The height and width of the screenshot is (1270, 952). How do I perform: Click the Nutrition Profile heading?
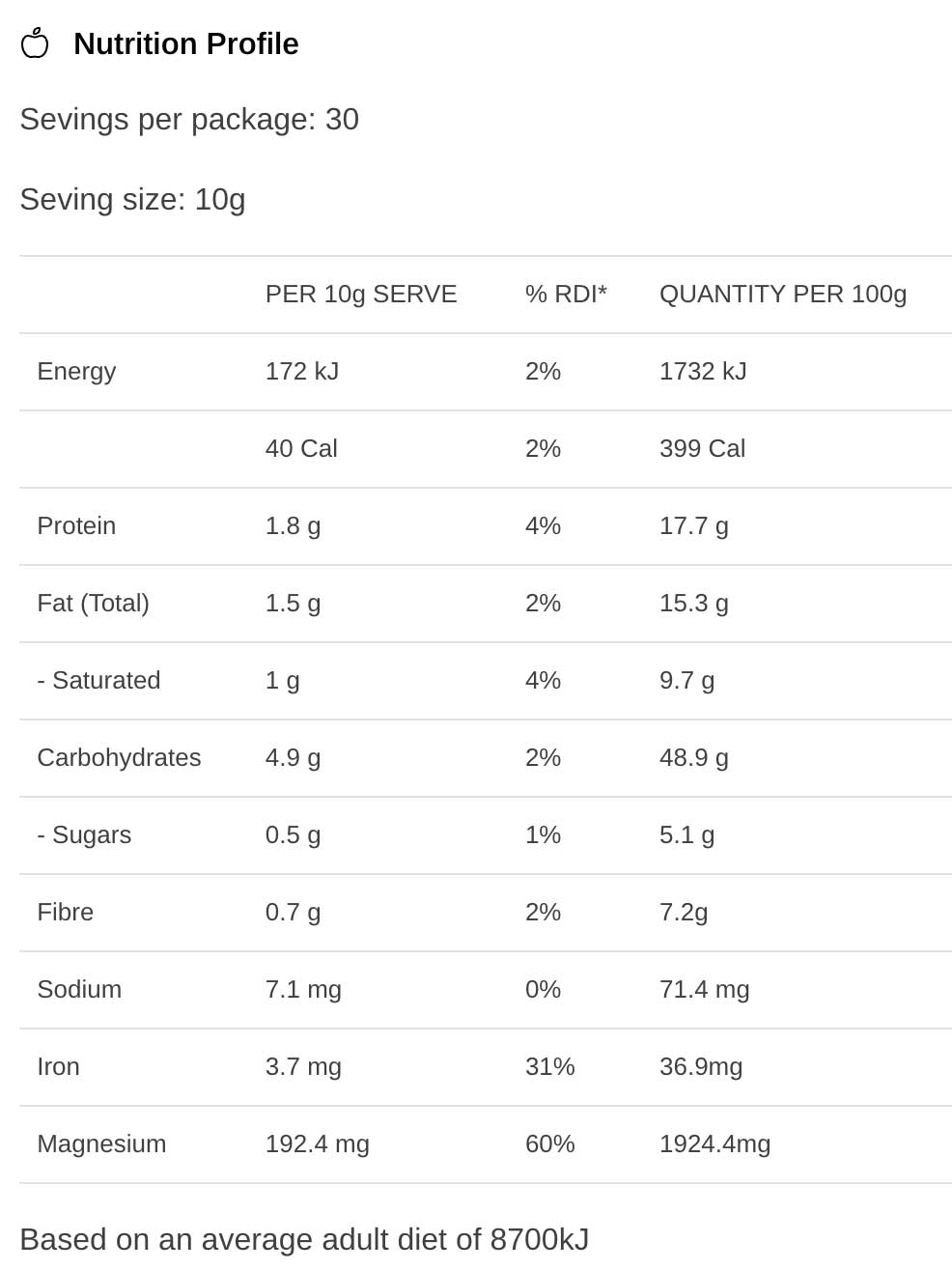point(185,43)
